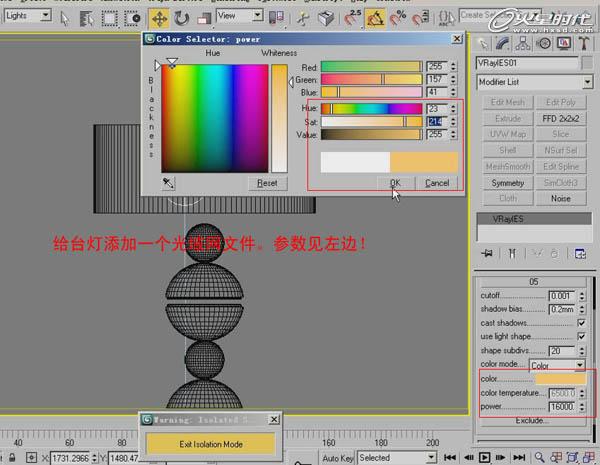
Task: Pick color with eyedropper in Color Selector
Action: [168, 183]
